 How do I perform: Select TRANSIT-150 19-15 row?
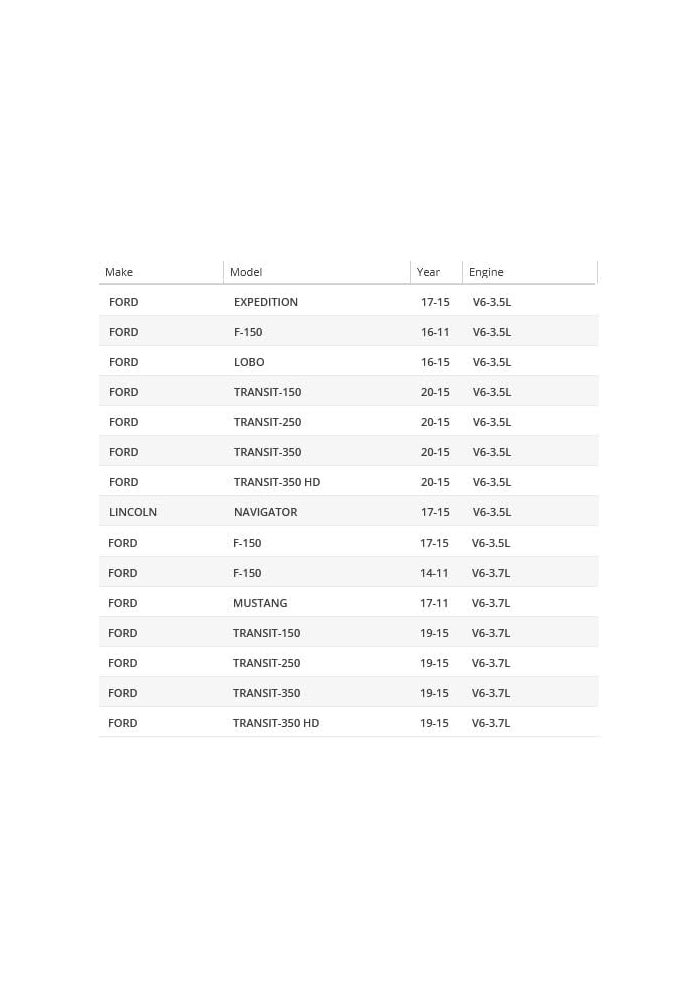[x=349, y=633]
